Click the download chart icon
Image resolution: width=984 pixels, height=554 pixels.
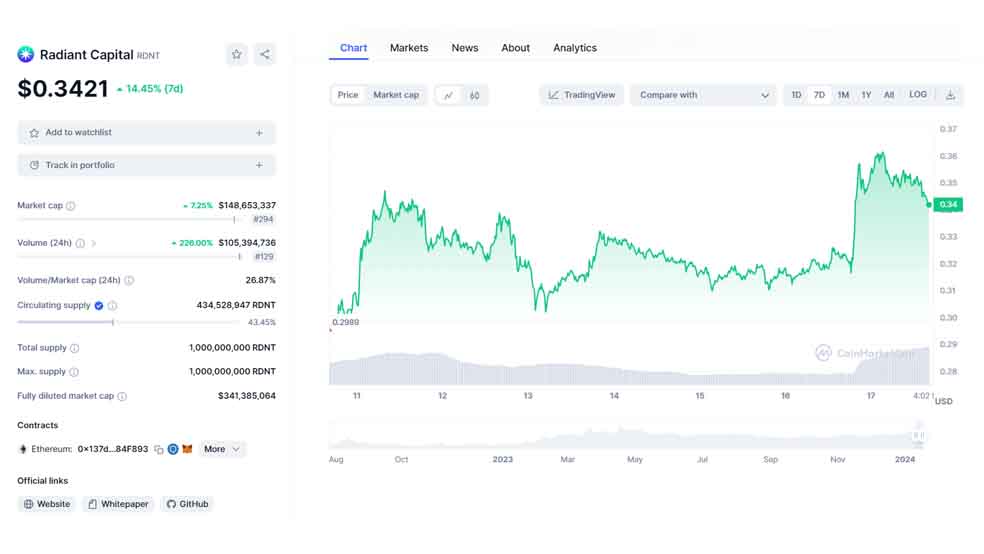click(950, 95)
